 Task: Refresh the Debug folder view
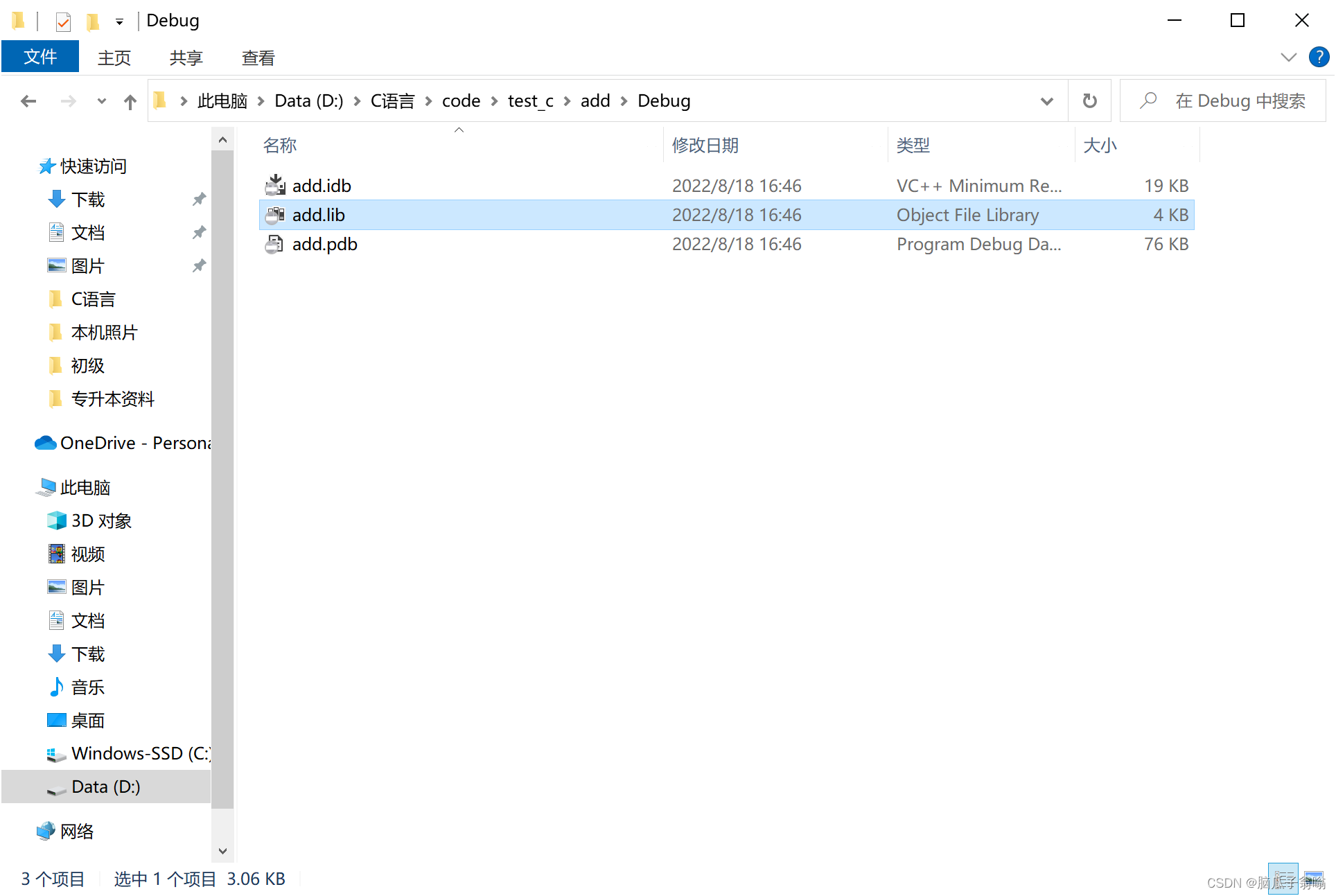click(x=1089, y=101)
